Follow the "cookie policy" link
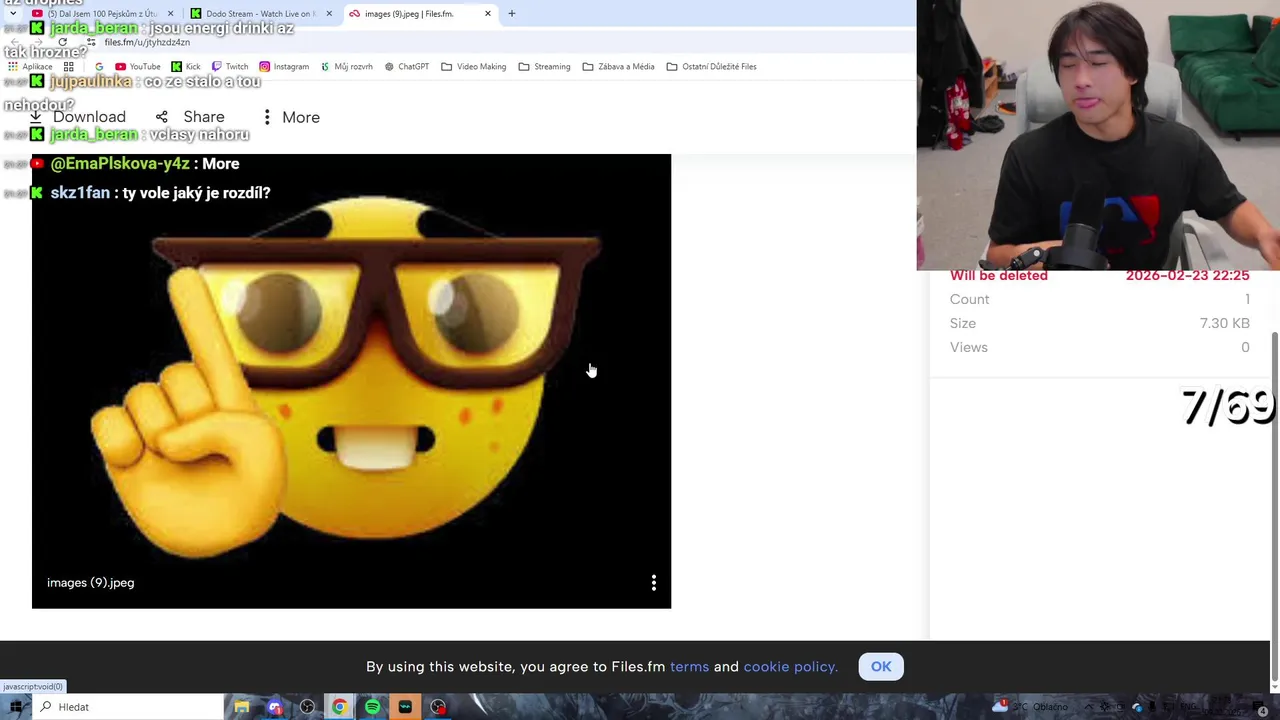 pos(790,667)
